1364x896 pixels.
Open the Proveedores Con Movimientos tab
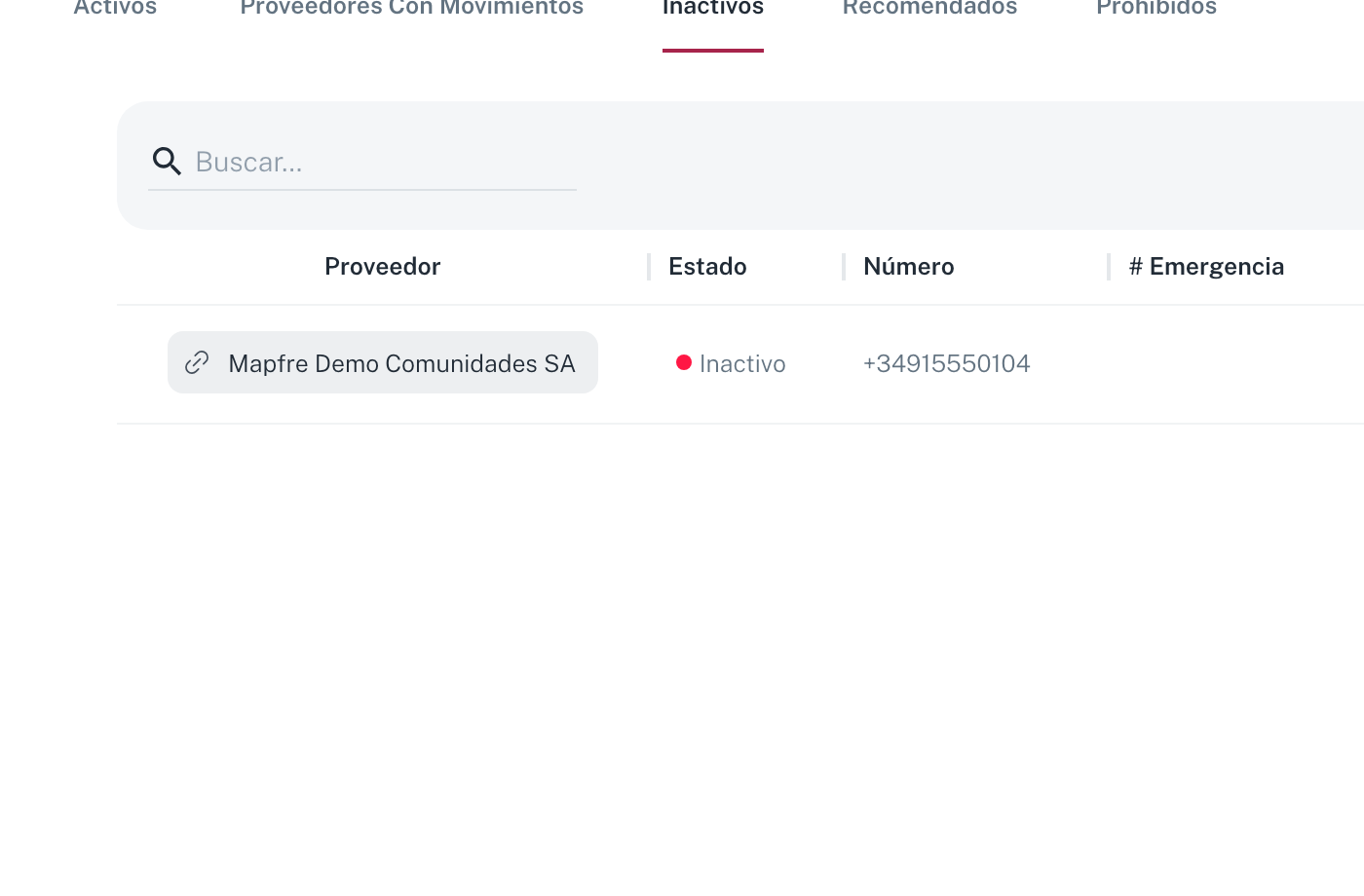[412, 8]
